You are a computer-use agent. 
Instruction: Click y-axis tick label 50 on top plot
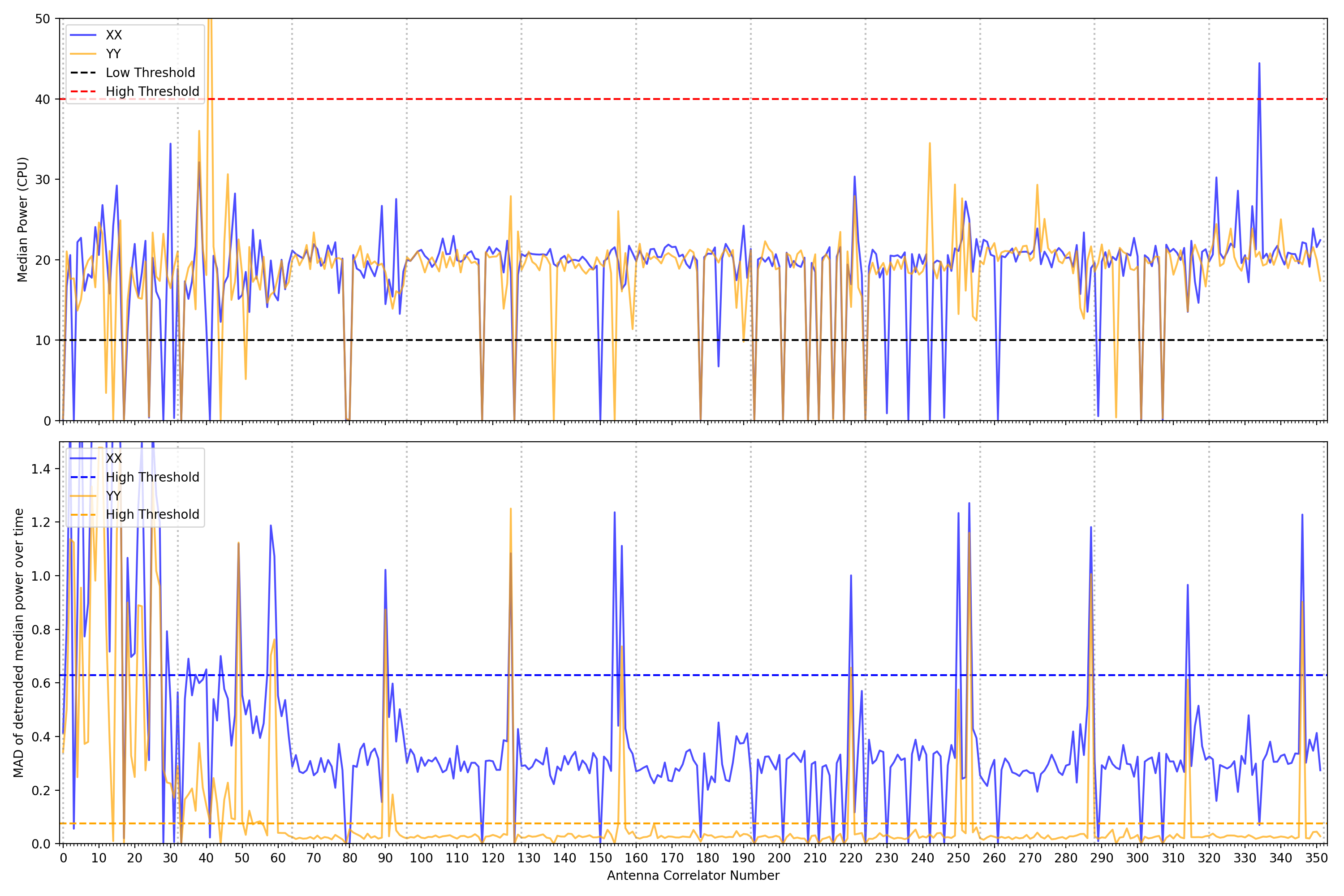point(42,19)
